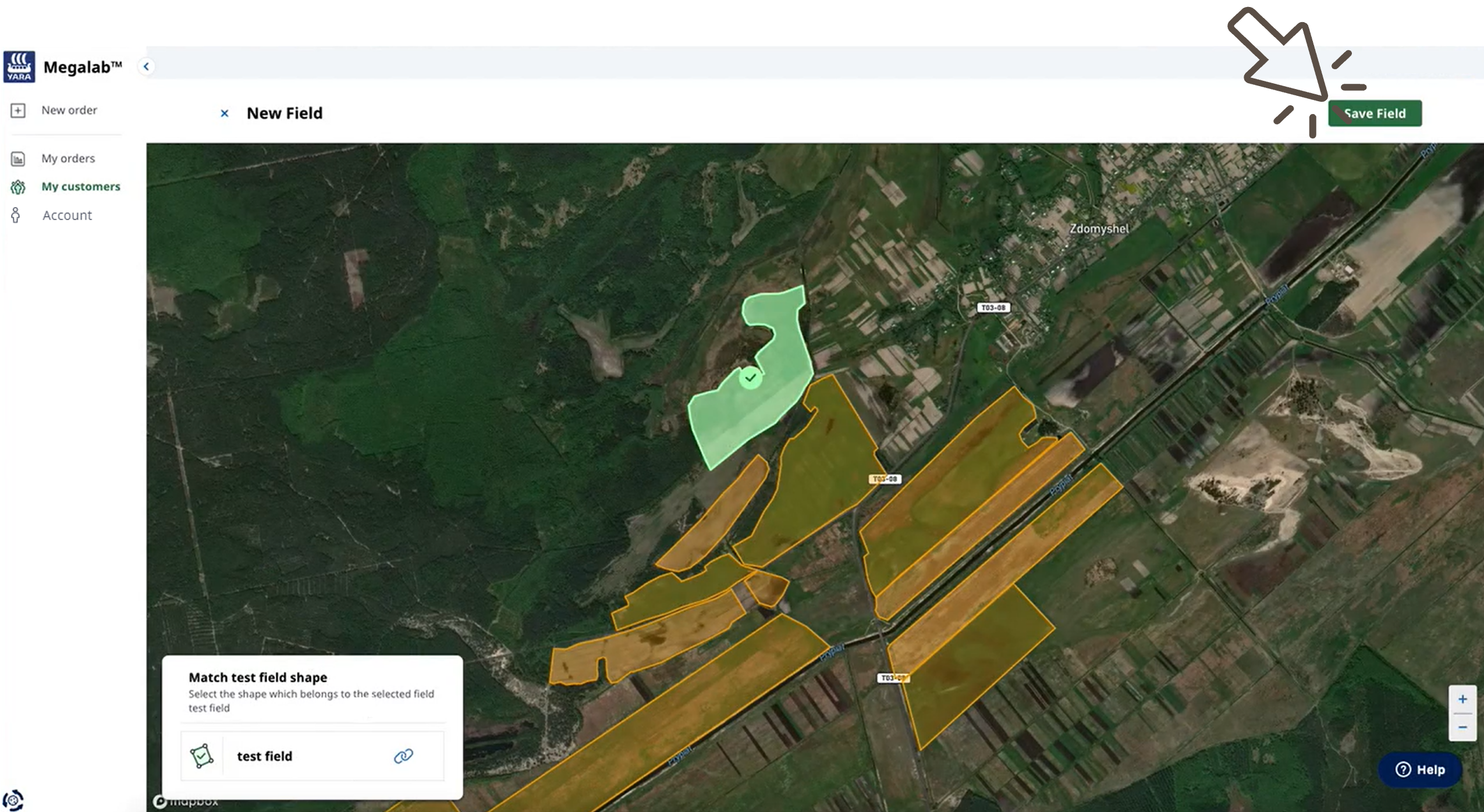Open the Account menu item
1484x812 pixels.
(67, 215)
